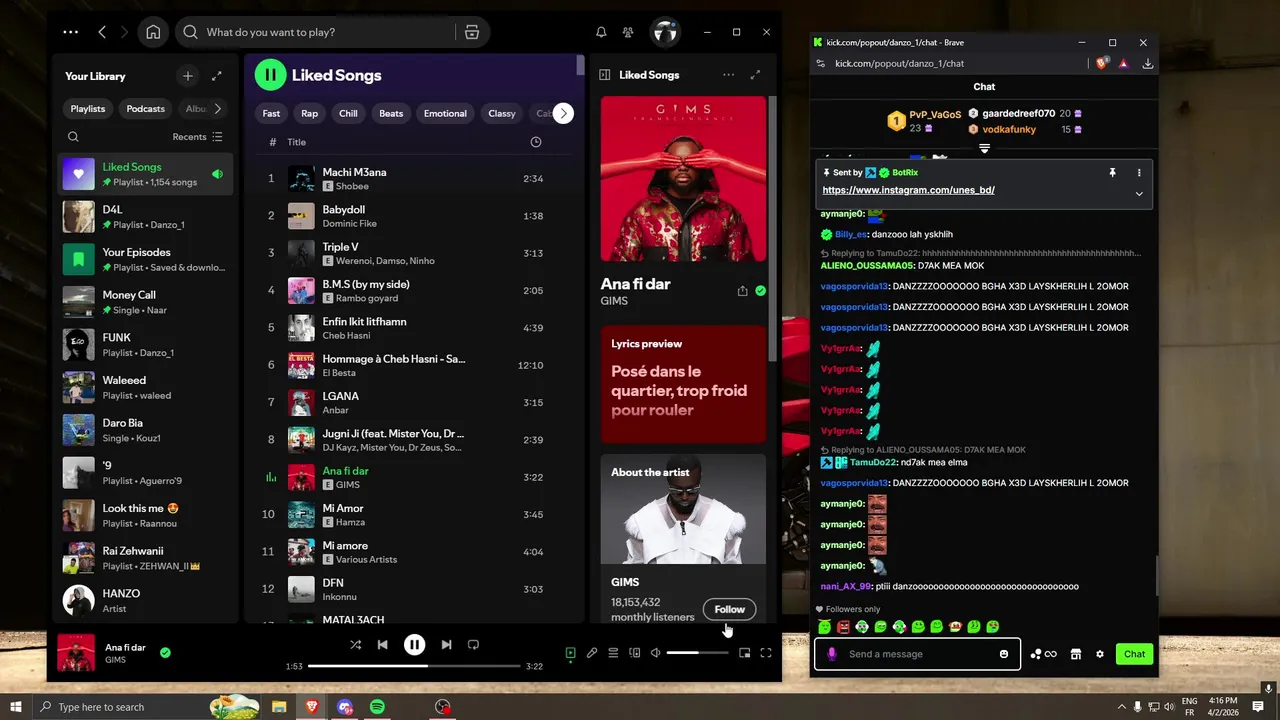The image size is (1280, 720).
Task: Search in Your Library
Action: coord(73,137)
